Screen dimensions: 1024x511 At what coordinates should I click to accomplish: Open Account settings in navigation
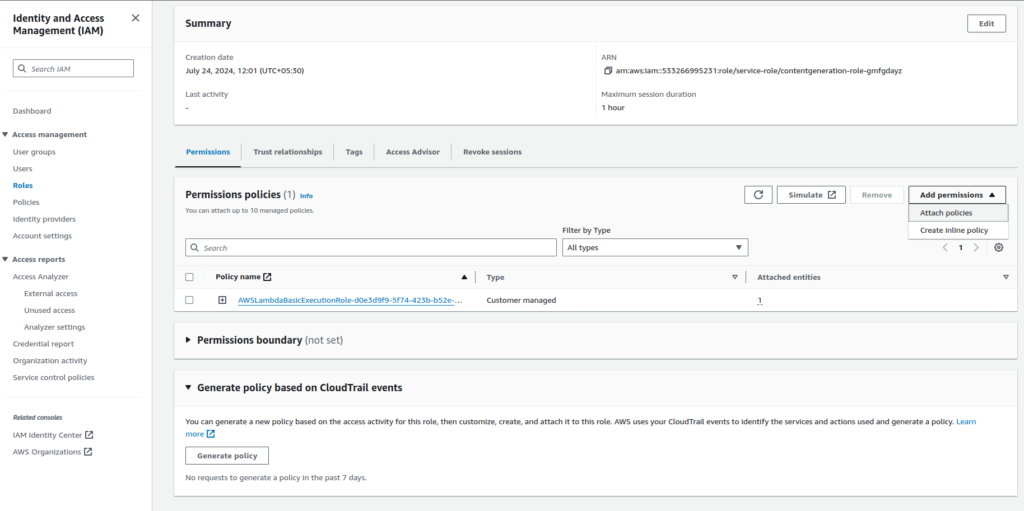pyautogui.click(x=42, y=236)
